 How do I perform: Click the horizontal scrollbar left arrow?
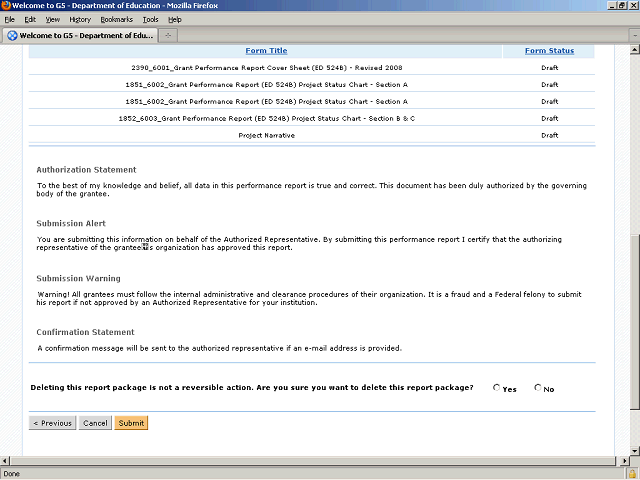[4, 461]
